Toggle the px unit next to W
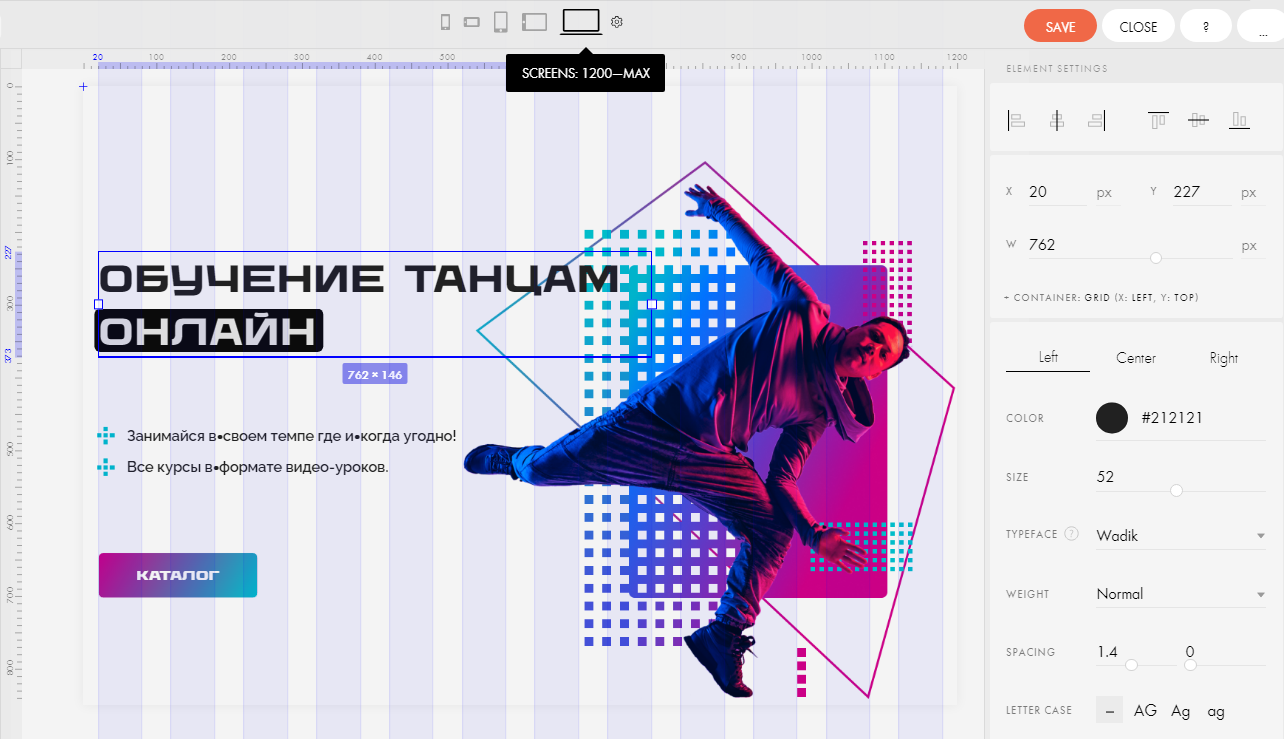Screen dimensions: 1284x739 click(x=1249, y=245)
